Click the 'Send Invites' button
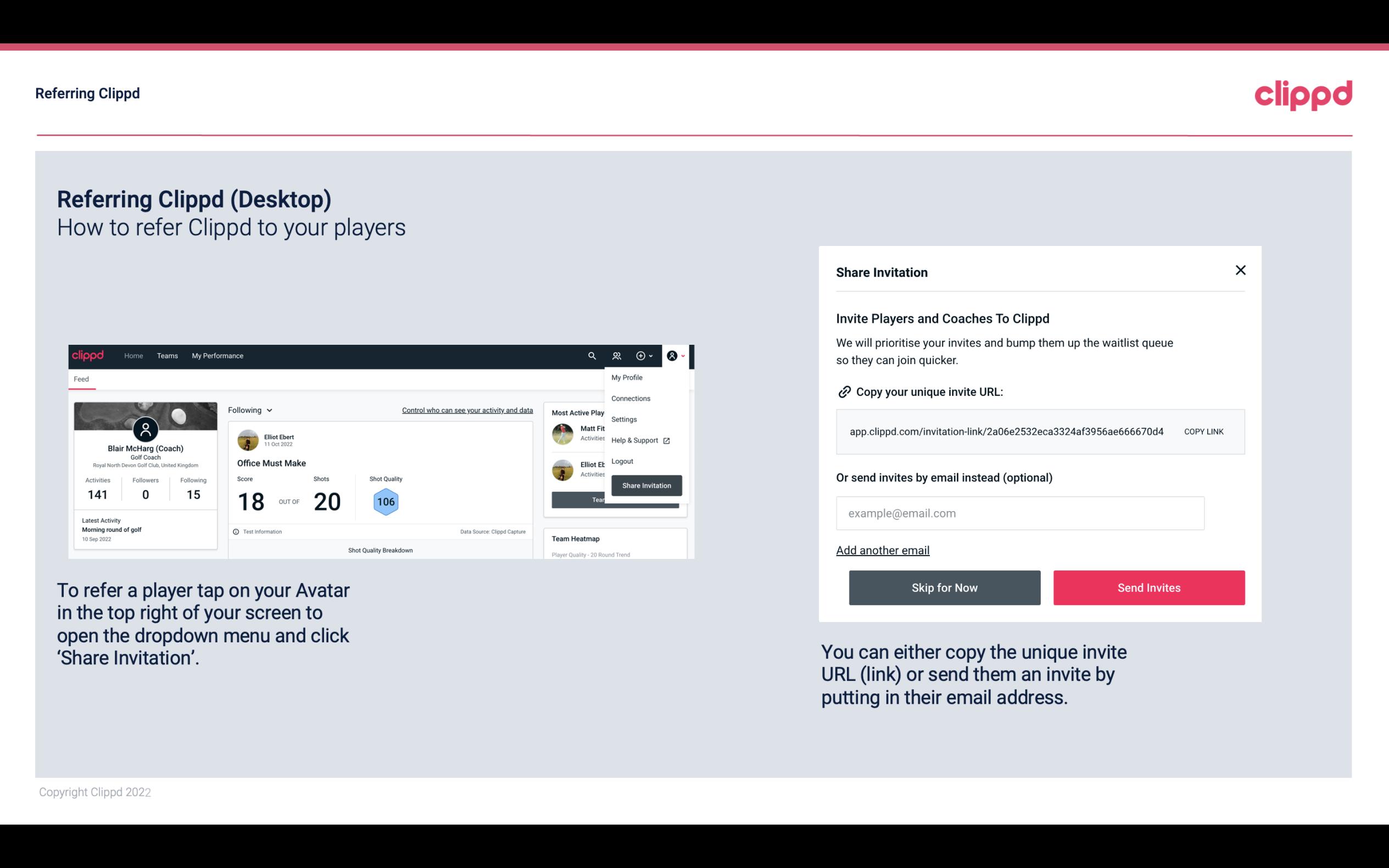 1148,587
